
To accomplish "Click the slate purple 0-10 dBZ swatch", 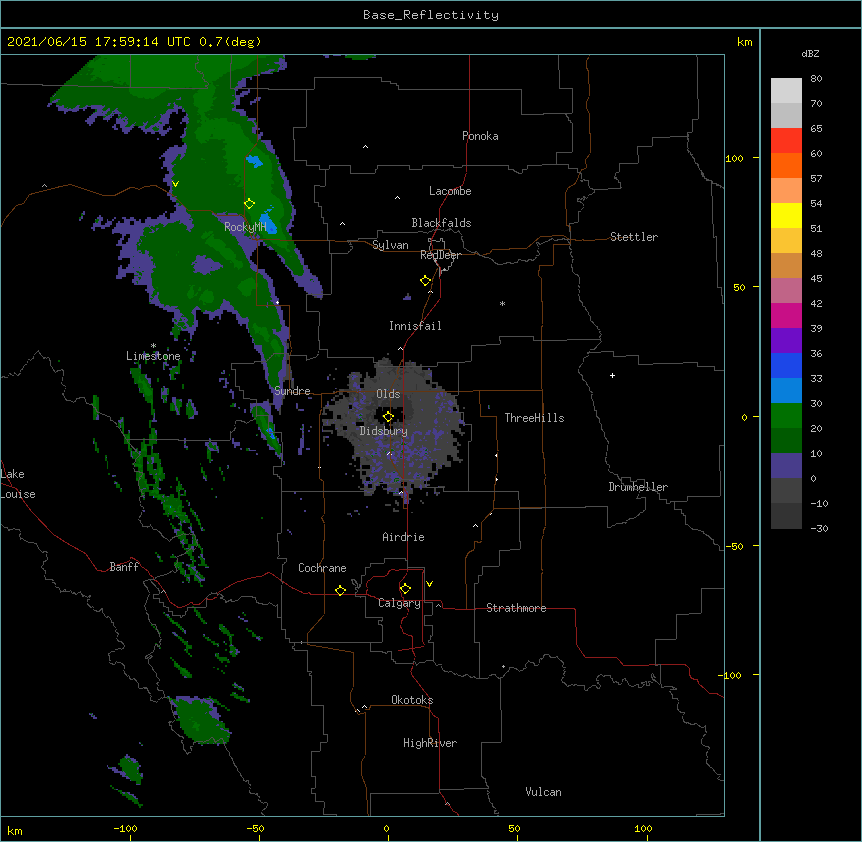I will coord(786,466).
